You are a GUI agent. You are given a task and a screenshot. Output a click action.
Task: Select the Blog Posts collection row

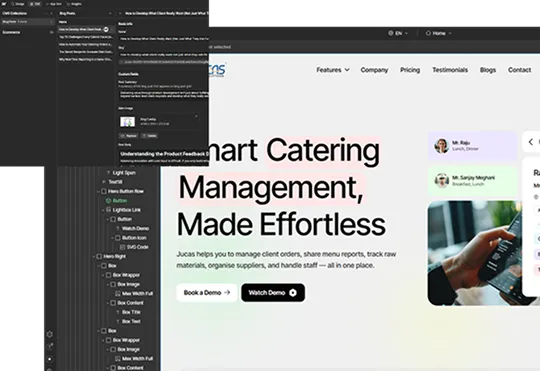tap(28, 22)
